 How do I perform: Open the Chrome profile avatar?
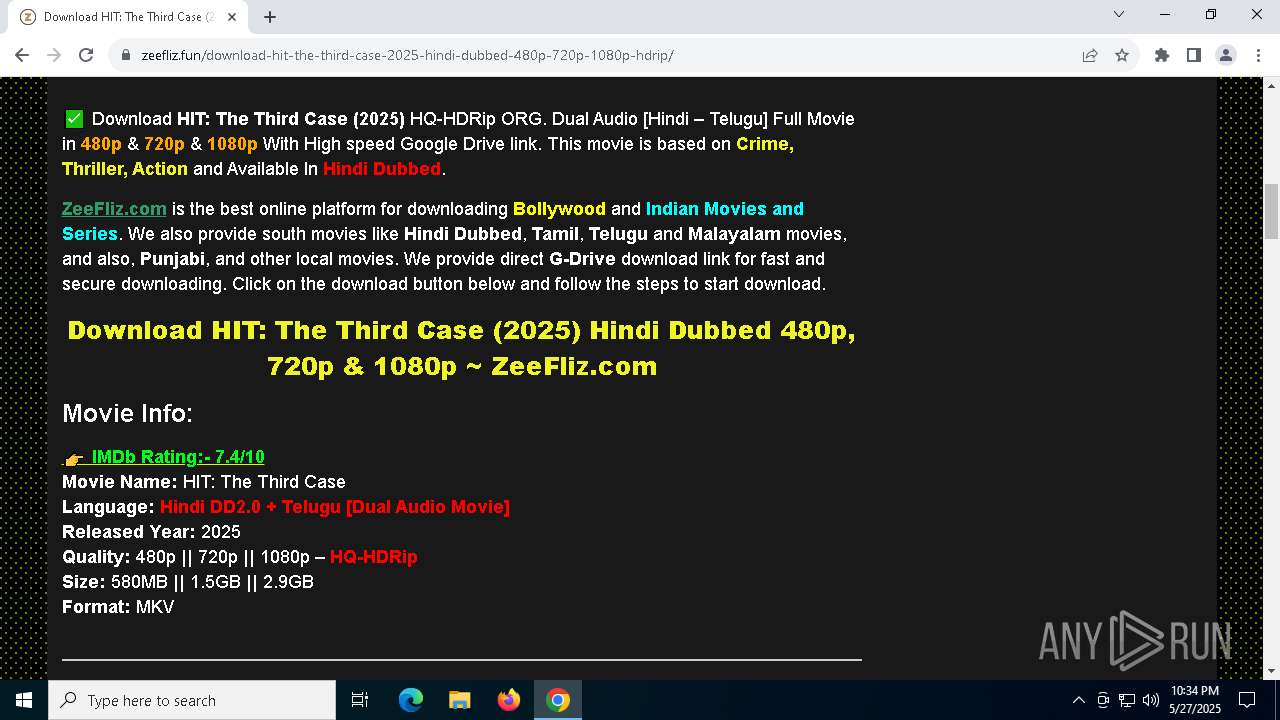pos(1226,55)
